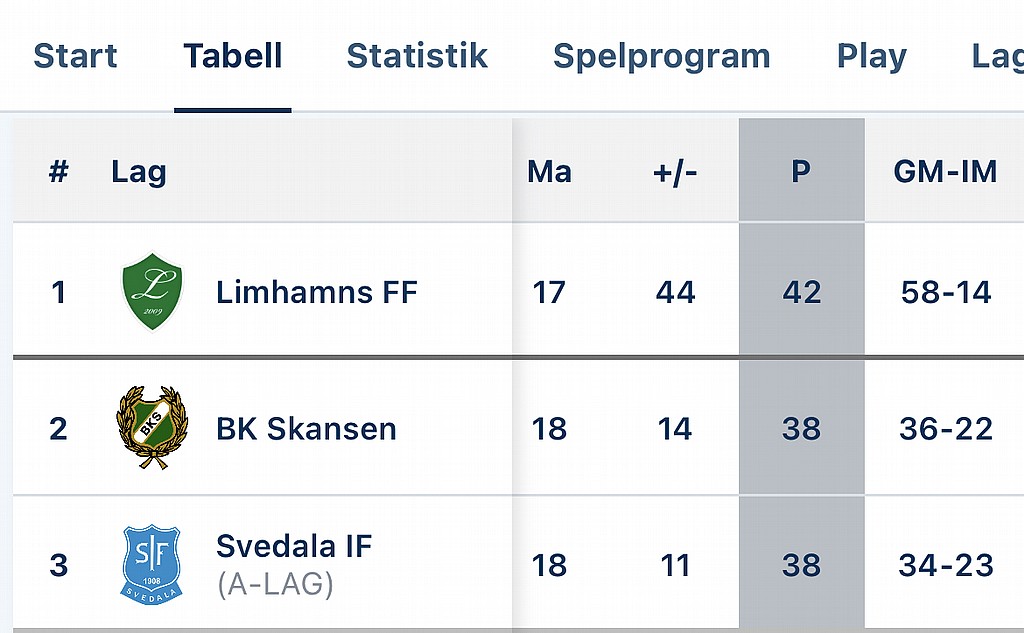Click the # position column header

(59, 172)
